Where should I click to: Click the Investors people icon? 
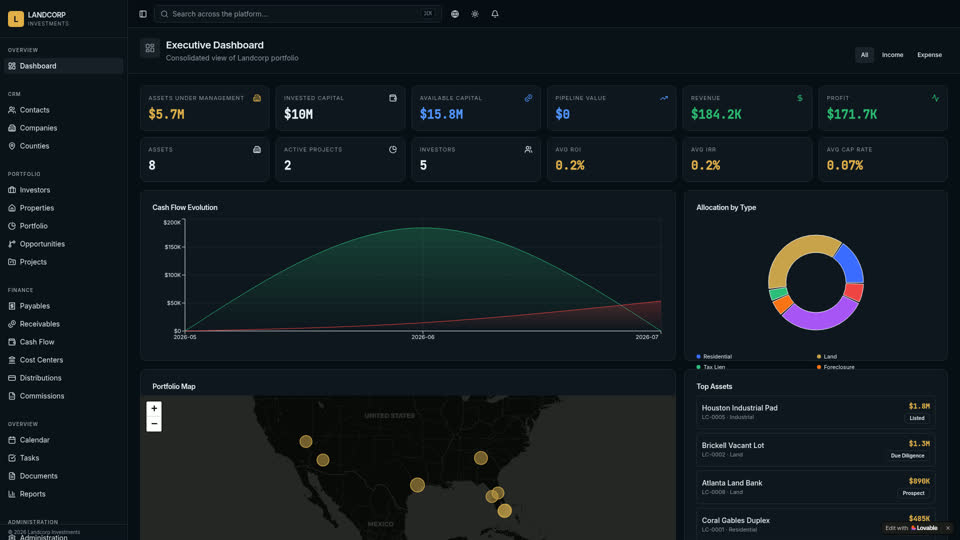coord(528,149)
